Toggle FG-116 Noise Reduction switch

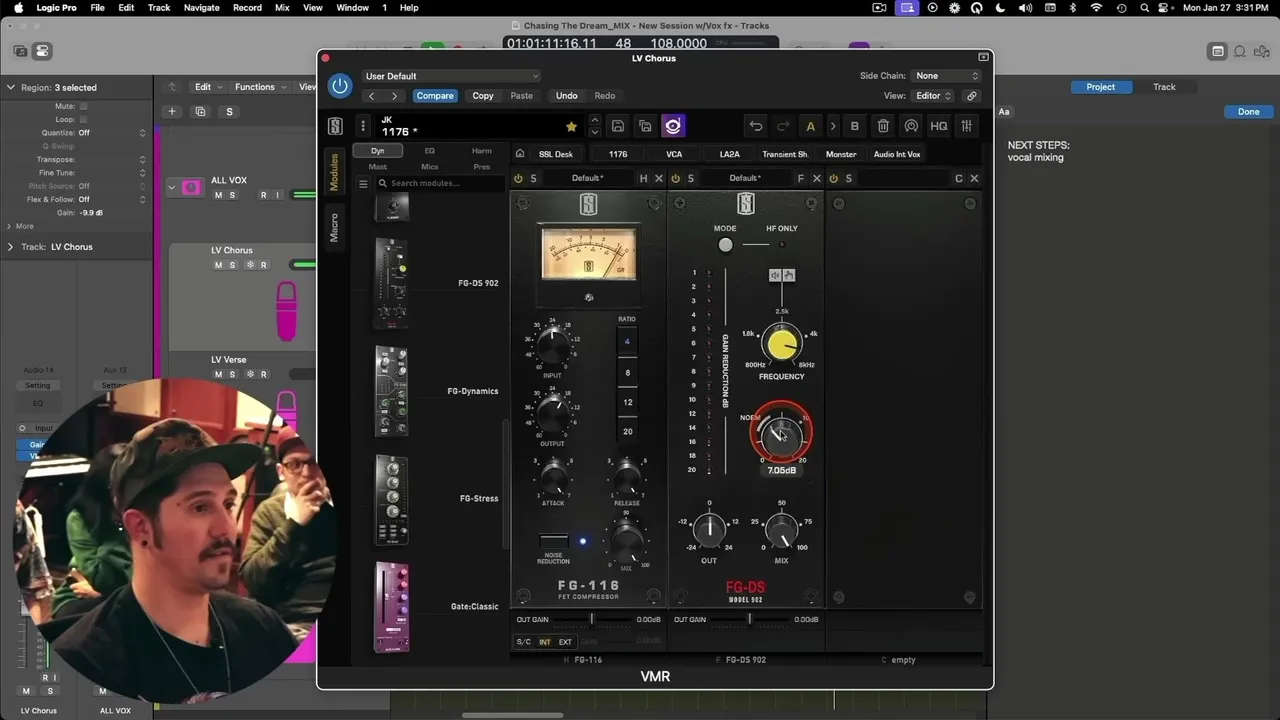coord(554,541)
